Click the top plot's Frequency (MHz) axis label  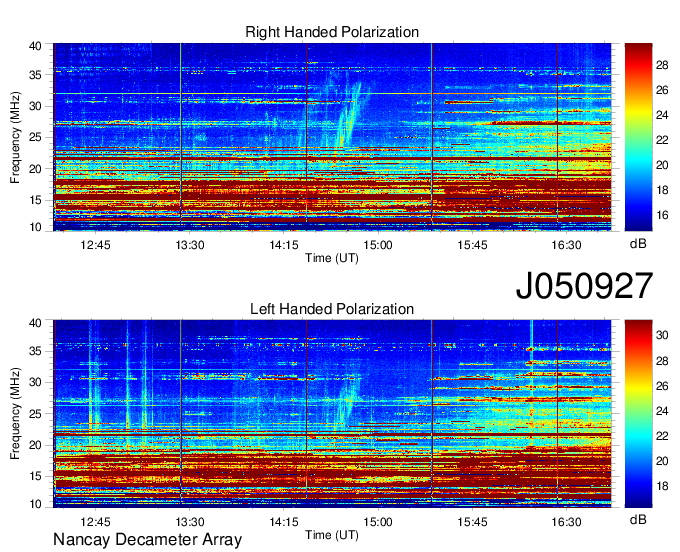click(x=15, y=137)
